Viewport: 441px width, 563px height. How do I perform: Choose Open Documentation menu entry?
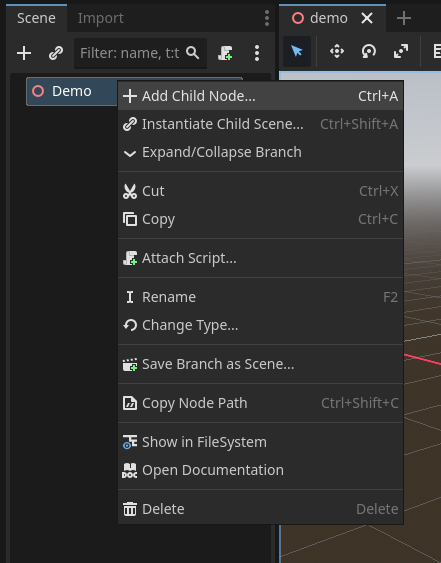click(x=261, y=470)
